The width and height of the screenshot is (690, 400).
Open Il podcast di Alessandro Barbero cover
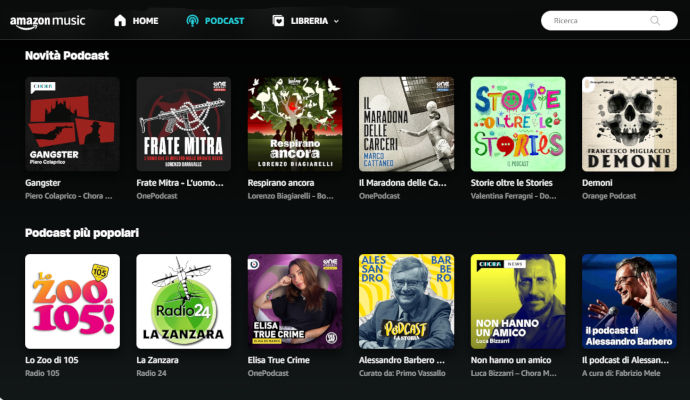click(629, 301)
